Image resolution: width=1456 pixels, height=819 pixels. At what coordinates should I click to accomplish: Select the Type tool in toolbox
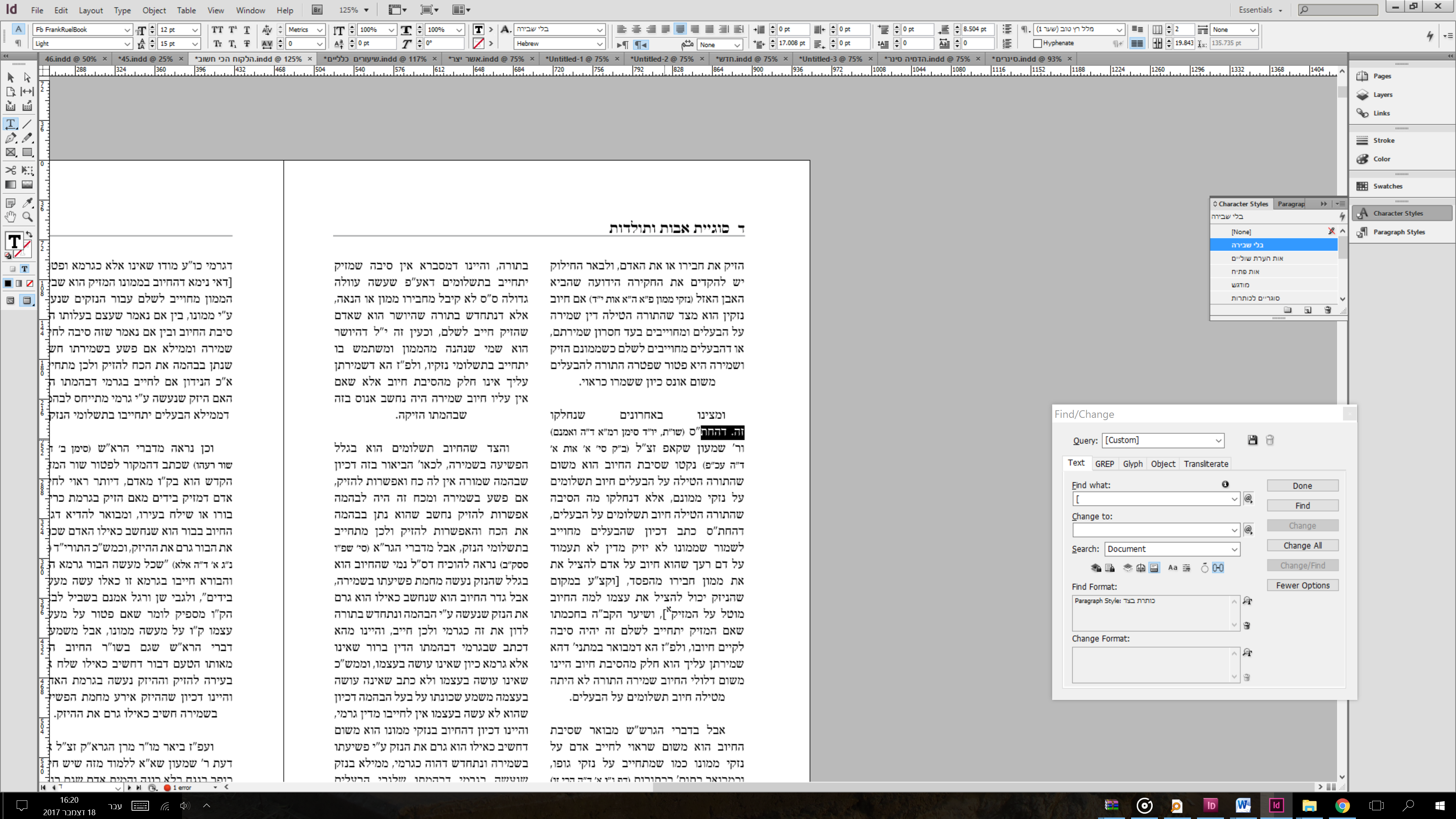point(11,124)
